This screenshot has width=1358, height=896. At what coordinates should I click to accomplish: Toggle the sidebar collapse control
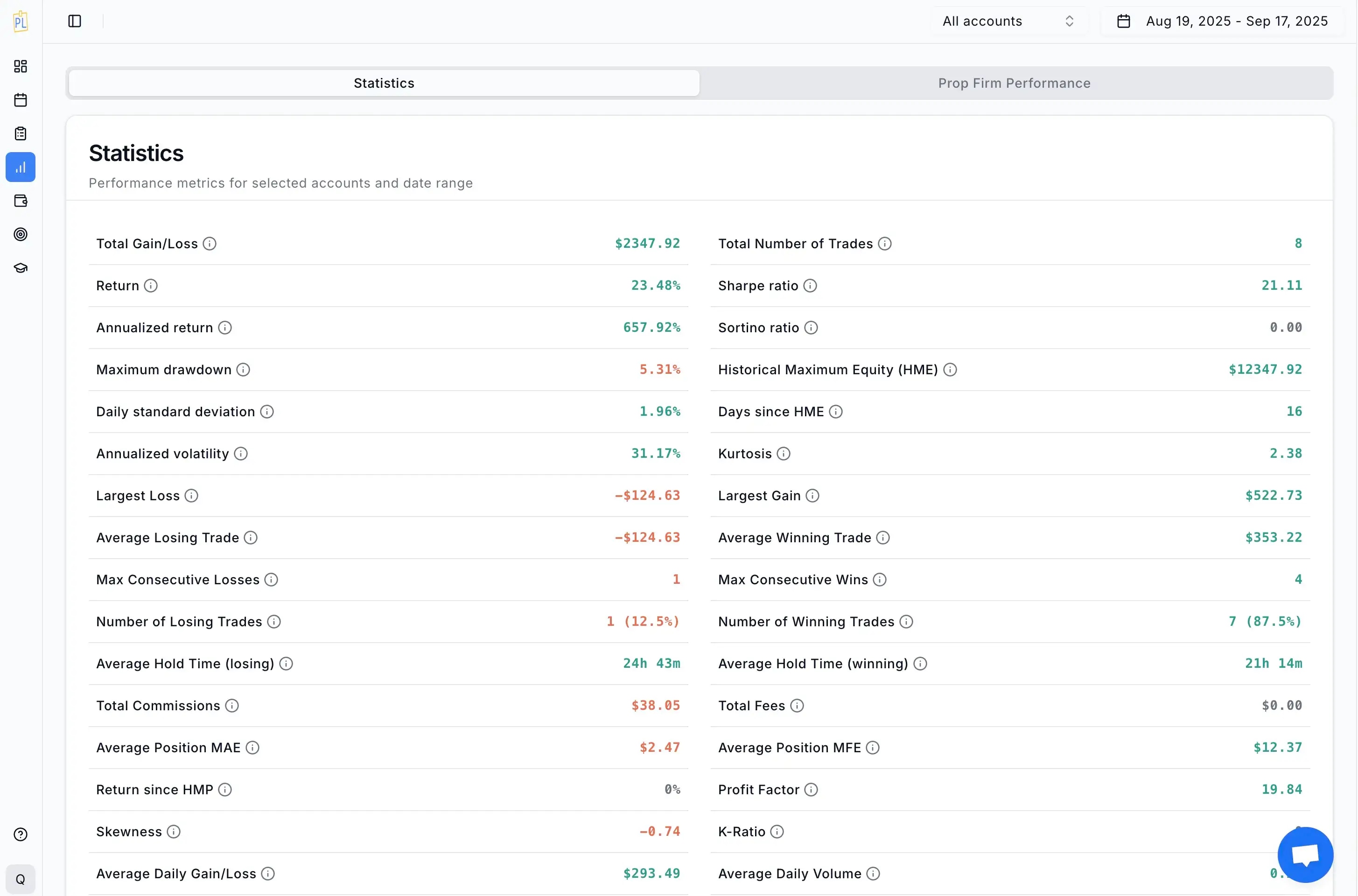(74, 21)
